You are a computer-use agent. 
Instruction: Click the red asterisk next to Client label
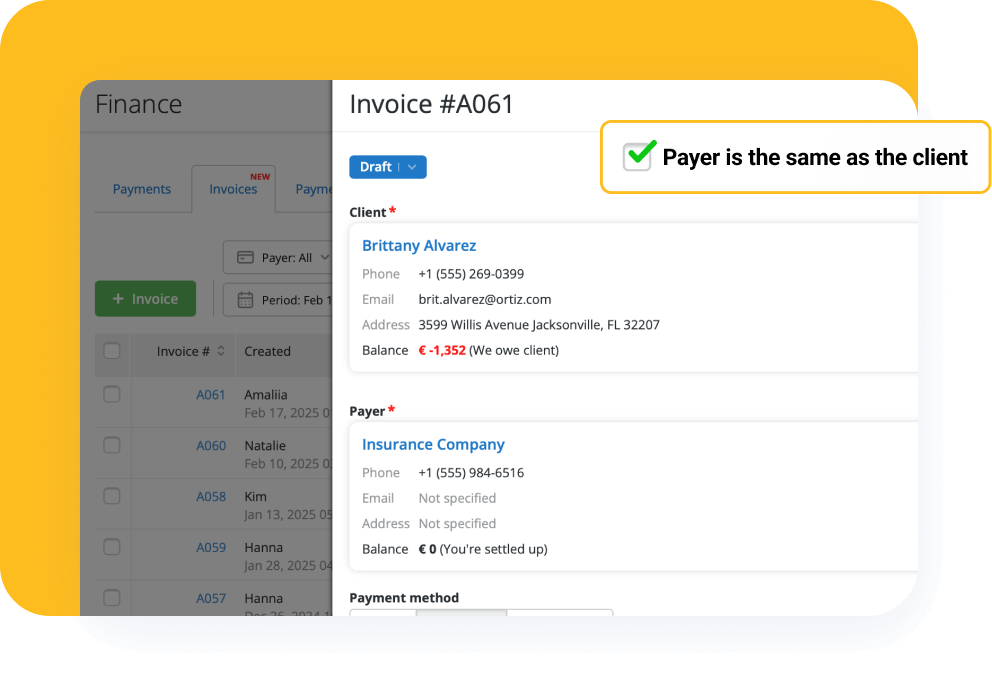pyautogui.click(x=391, y=209)
